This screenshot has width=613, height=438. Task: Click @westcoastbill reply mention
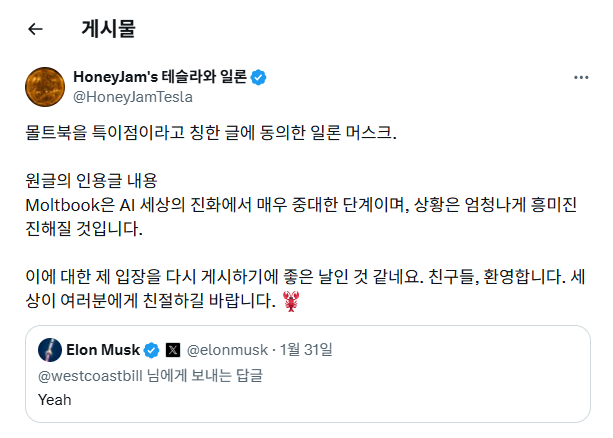point(90,376)
